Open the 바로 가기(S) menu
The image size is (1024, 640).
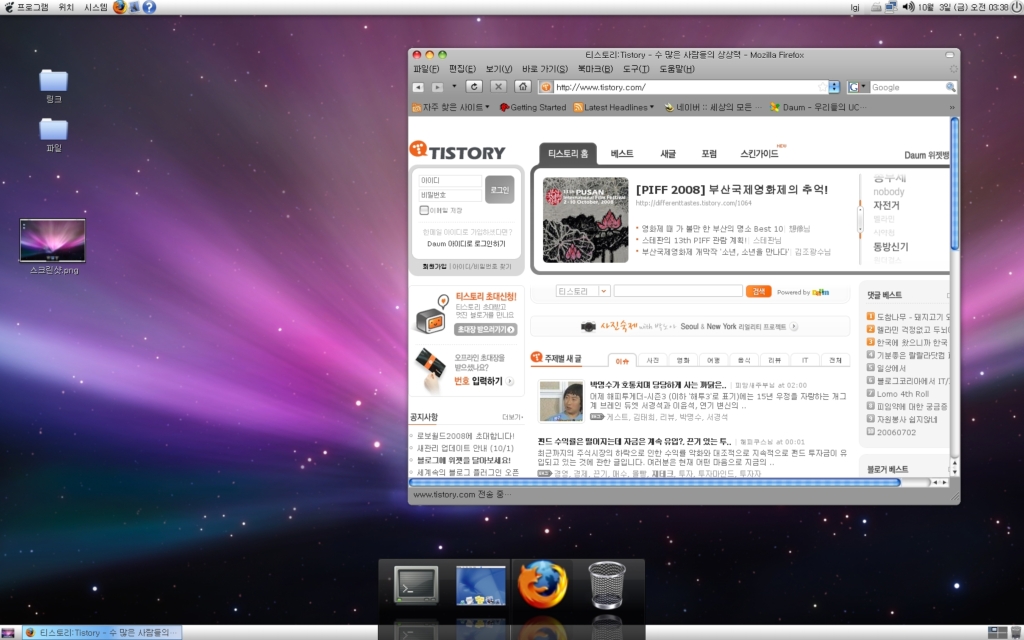[545, 69]
